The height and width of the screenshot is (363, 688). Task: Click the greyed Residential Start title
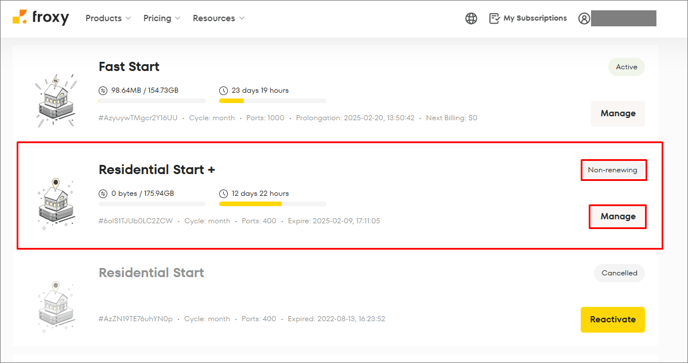tap(151, 273)
